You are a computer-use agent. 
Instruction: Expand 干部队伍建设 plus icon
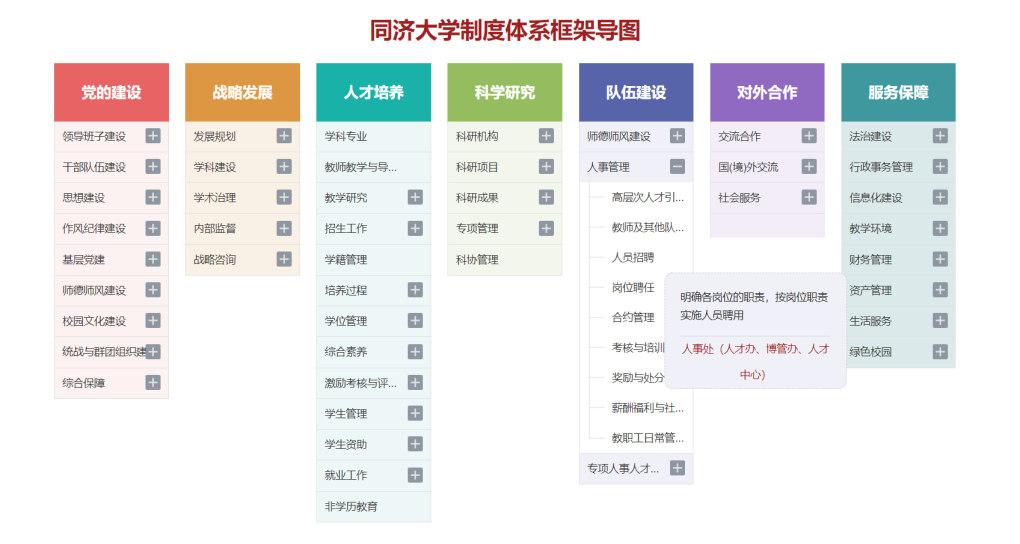(153, 167)
